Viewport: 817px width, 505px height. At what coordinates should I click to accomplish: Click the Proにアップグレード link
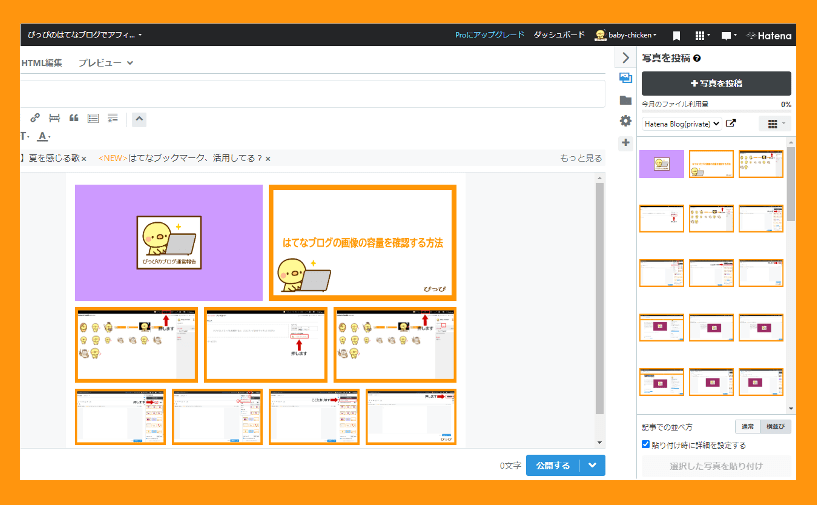489,35
